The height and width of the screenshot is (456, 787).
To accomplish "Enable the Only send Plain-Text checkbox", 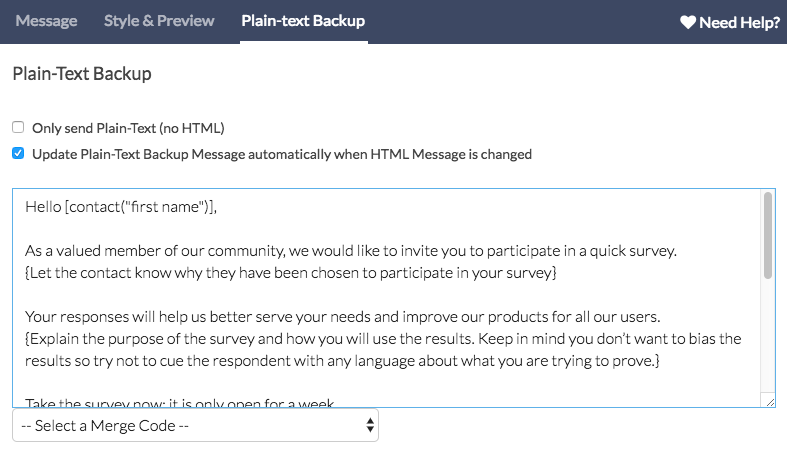I will coord(18,128).
